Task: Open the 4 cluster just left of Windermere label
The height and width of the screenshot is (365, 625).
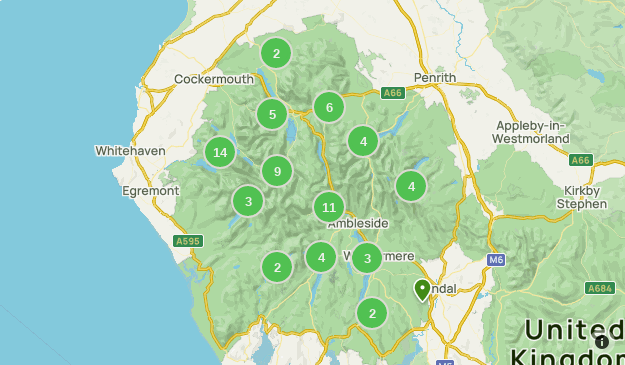Action: (x=321, y=257)
